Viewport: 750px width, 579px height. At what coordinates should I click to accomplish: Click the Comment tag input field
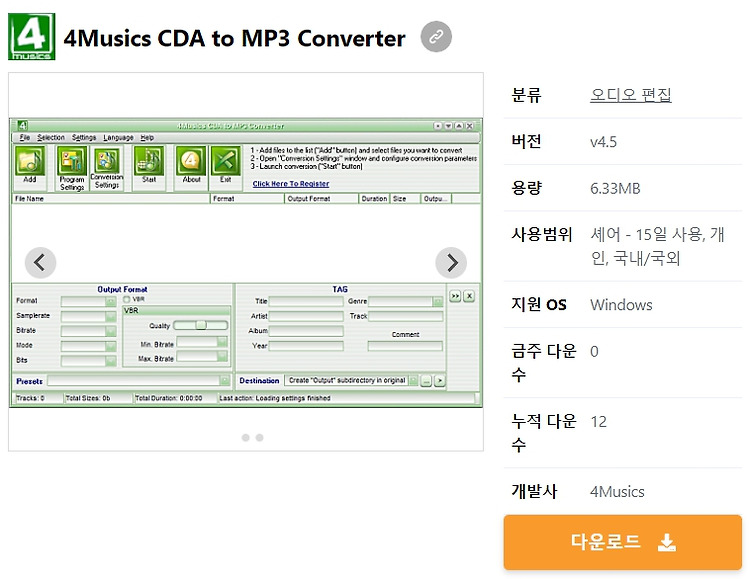[x=406, y=346]
